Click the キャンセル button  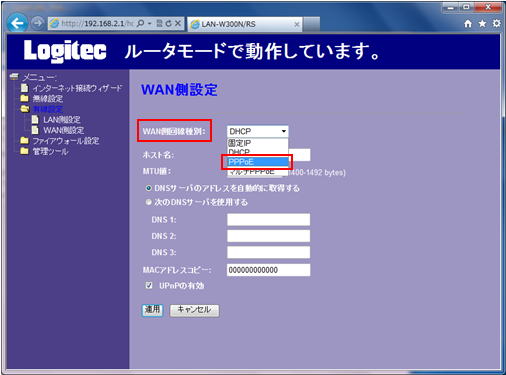coord(194,310)
